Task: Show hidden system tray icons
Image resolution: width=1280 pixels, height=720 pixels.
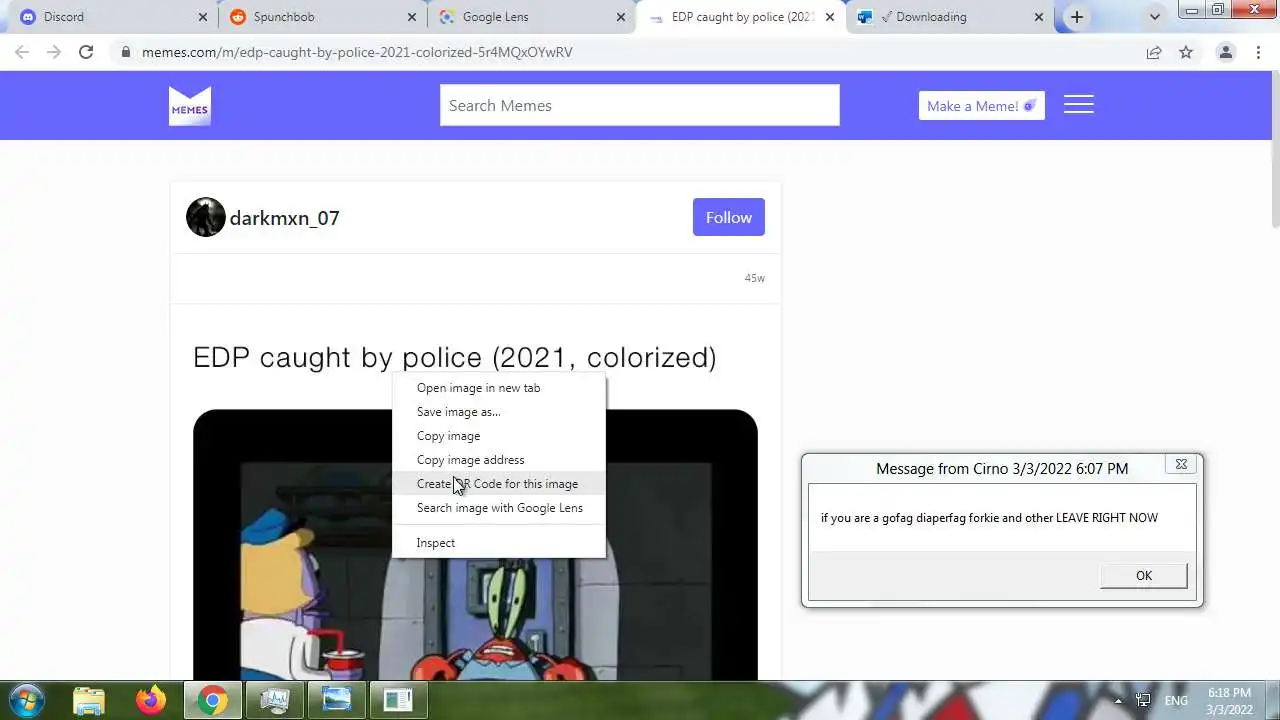Action: tap(1118, 700)
